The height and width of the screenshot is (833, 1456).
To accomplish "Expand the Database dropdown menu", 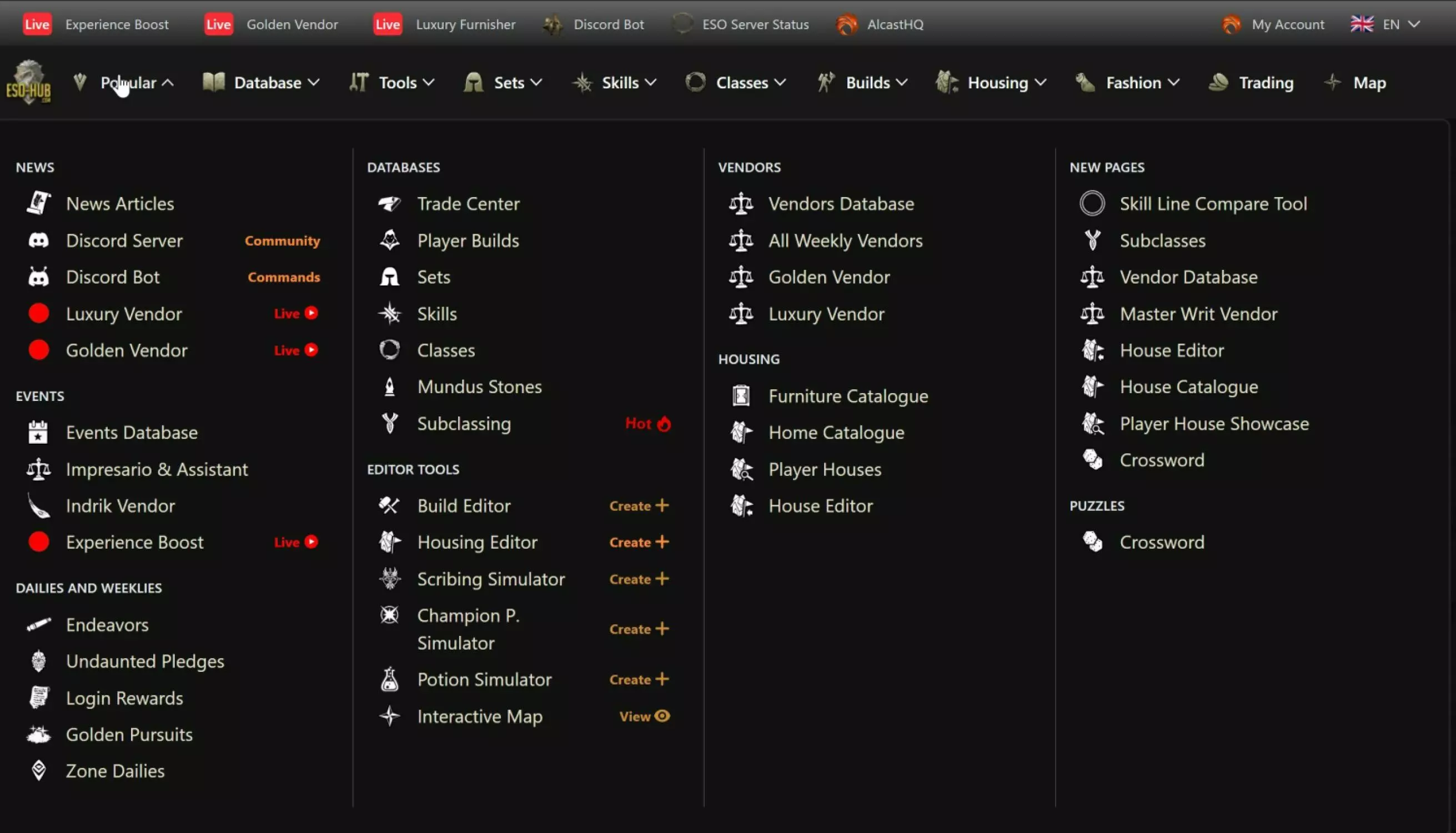I will 261,82.
